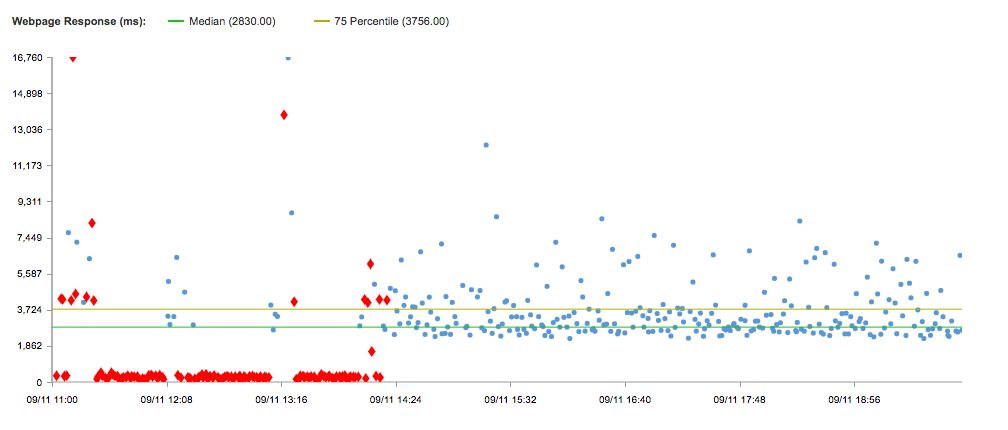This screenshot has width=1008, height=430.
Task: Click the 09/11 16:40 time label
Action: (x=625, y=399)
